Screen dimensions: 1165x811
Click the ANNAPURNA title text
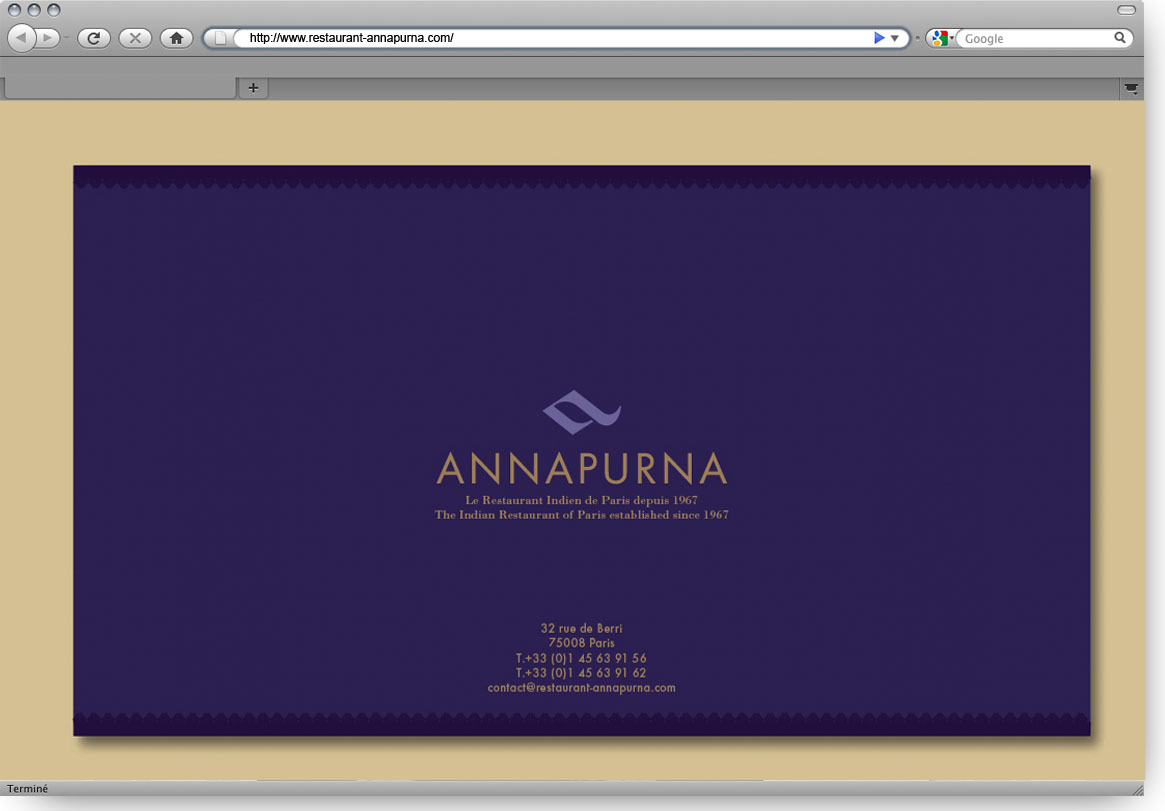coord(582,469)
